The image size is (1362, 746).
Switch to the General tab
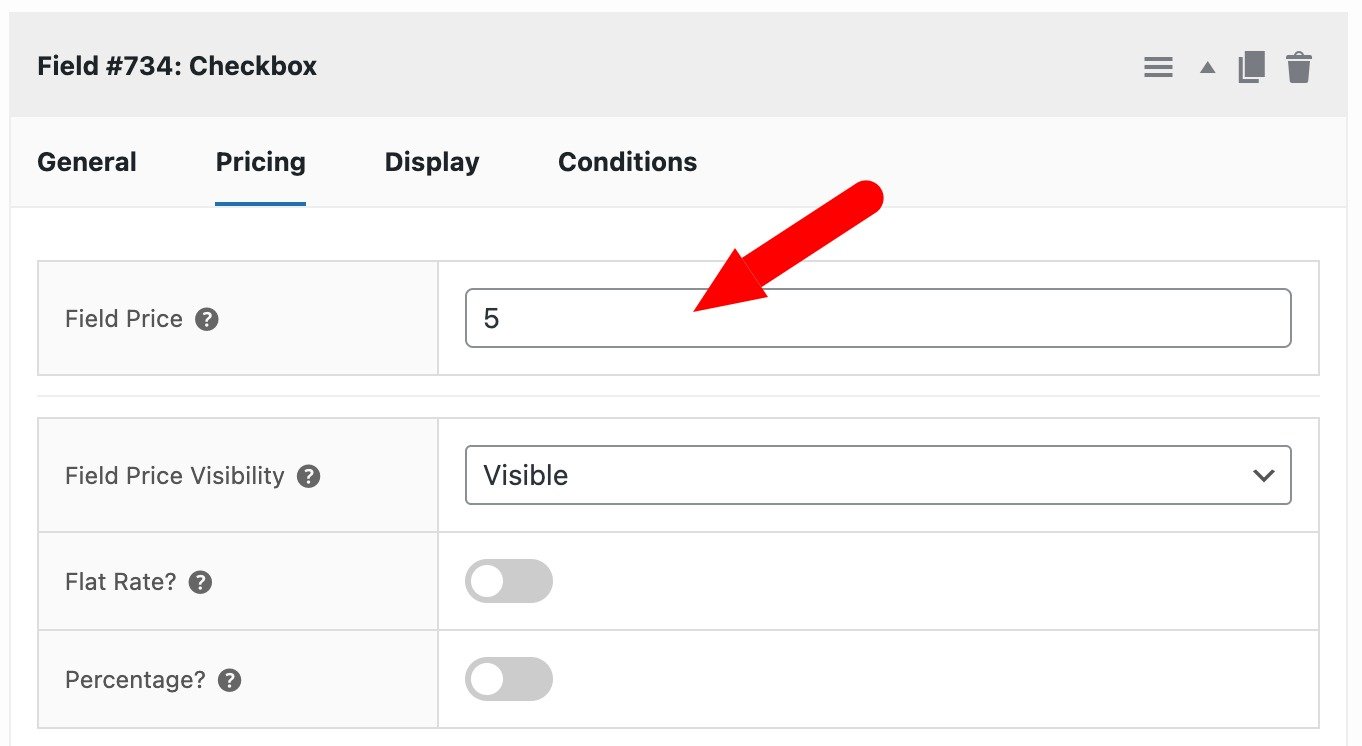coord(86,161)
